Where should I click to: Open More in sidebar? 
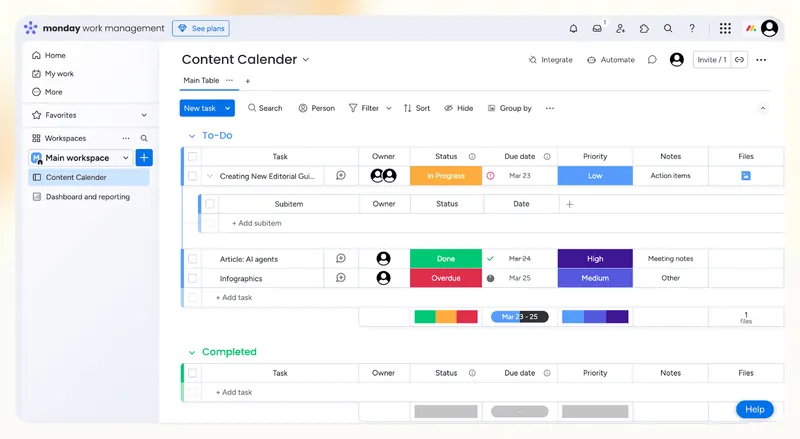click(x=47, y=92)
